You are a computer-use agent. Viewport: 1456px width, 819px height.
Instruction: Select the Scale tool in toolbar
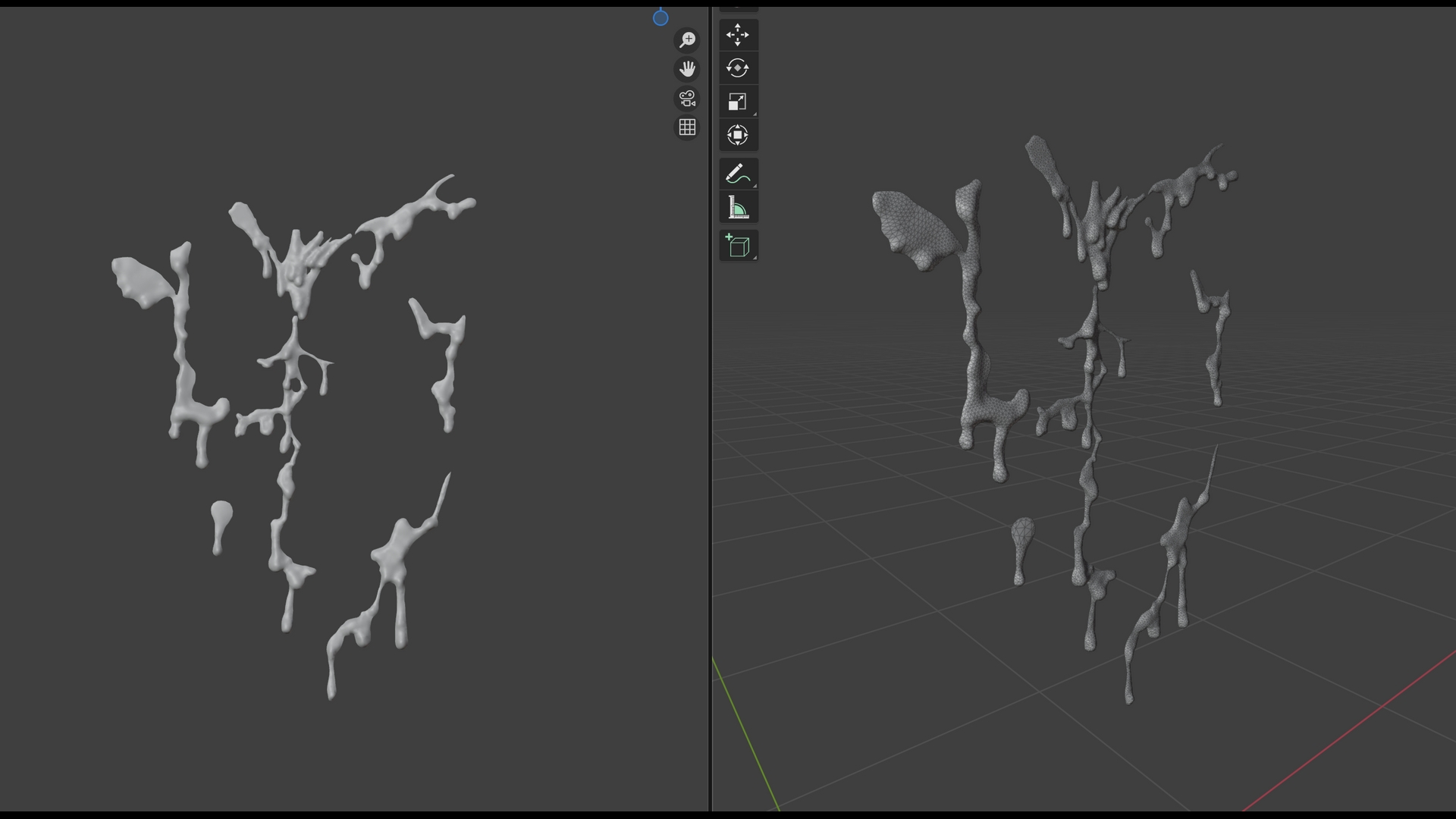[x=738, y=102]
